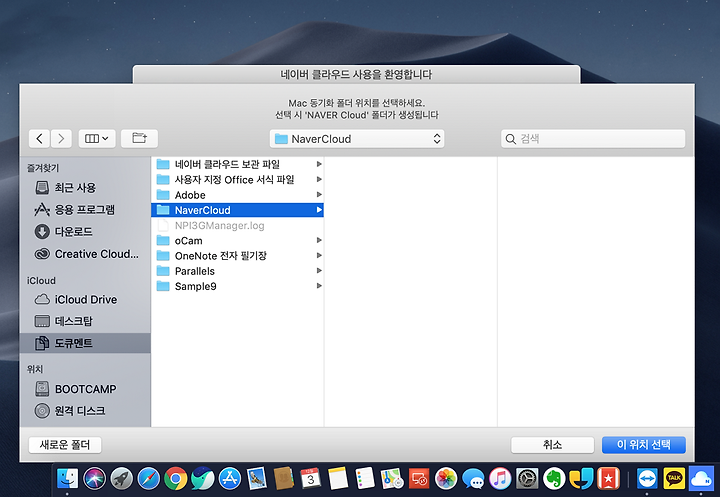The width and height of the screenshot is (720, 497).
Task: Select the OneNote 전자 필기장 folder
Action: coord(237,256)
